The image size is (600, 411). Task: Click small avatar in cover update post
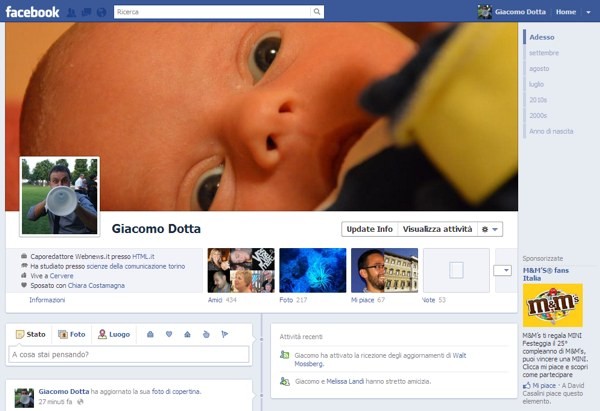pyautogui.click(x=24, y=398)
